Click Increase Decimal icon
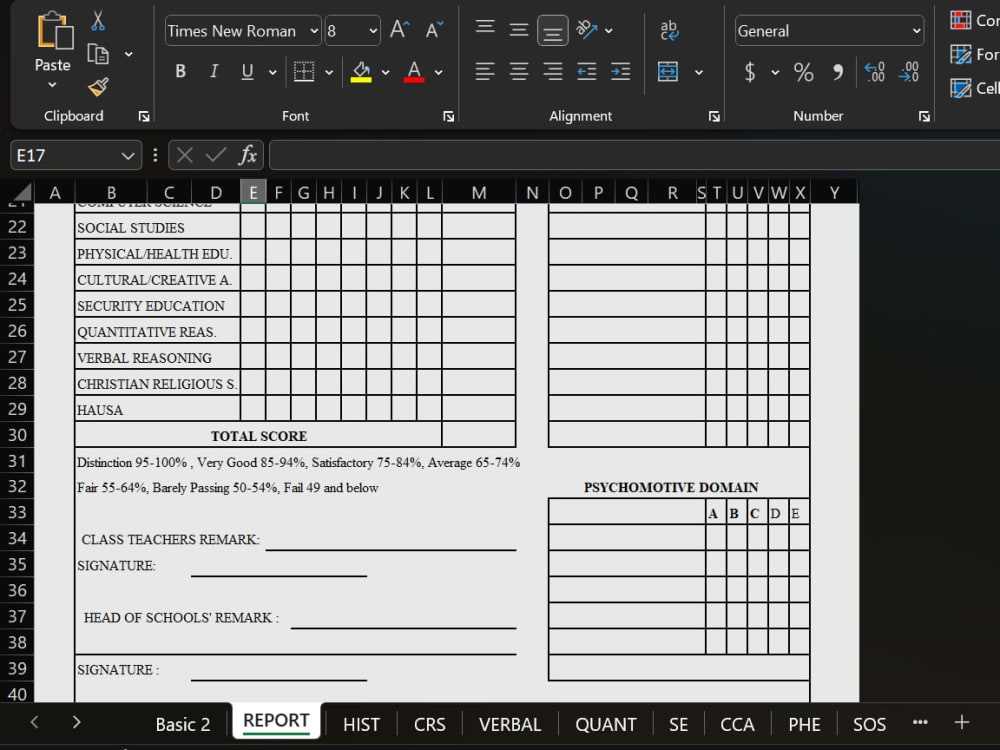 874,71
